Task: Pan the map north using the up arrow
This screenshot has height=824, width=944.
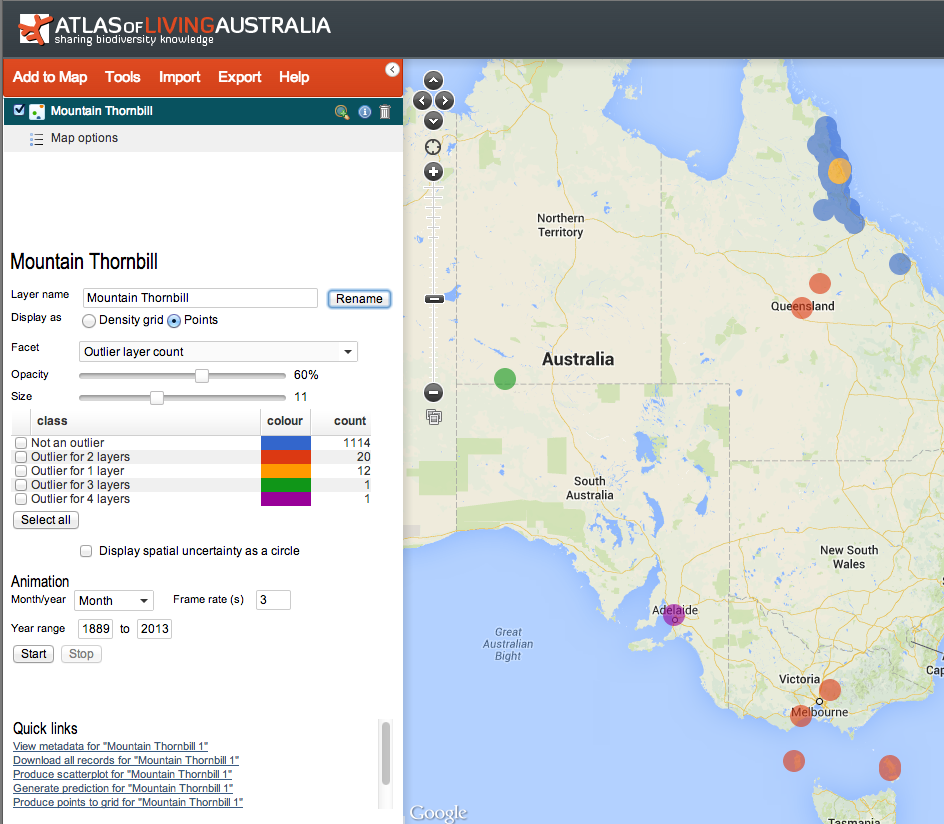Action: pyautogui.click(x=433, y=81)
